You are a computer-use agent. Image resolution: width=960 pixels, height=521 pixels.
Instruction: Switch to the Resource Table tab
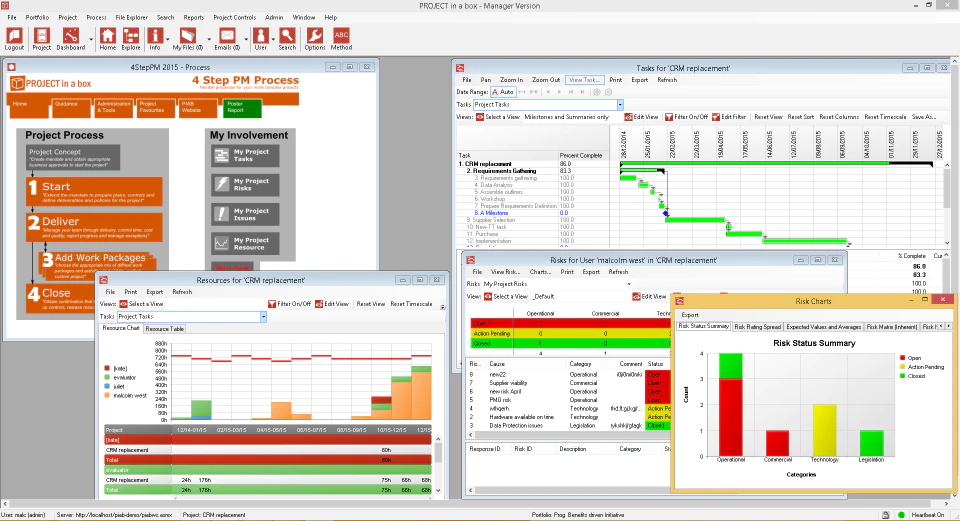(165, 329)
